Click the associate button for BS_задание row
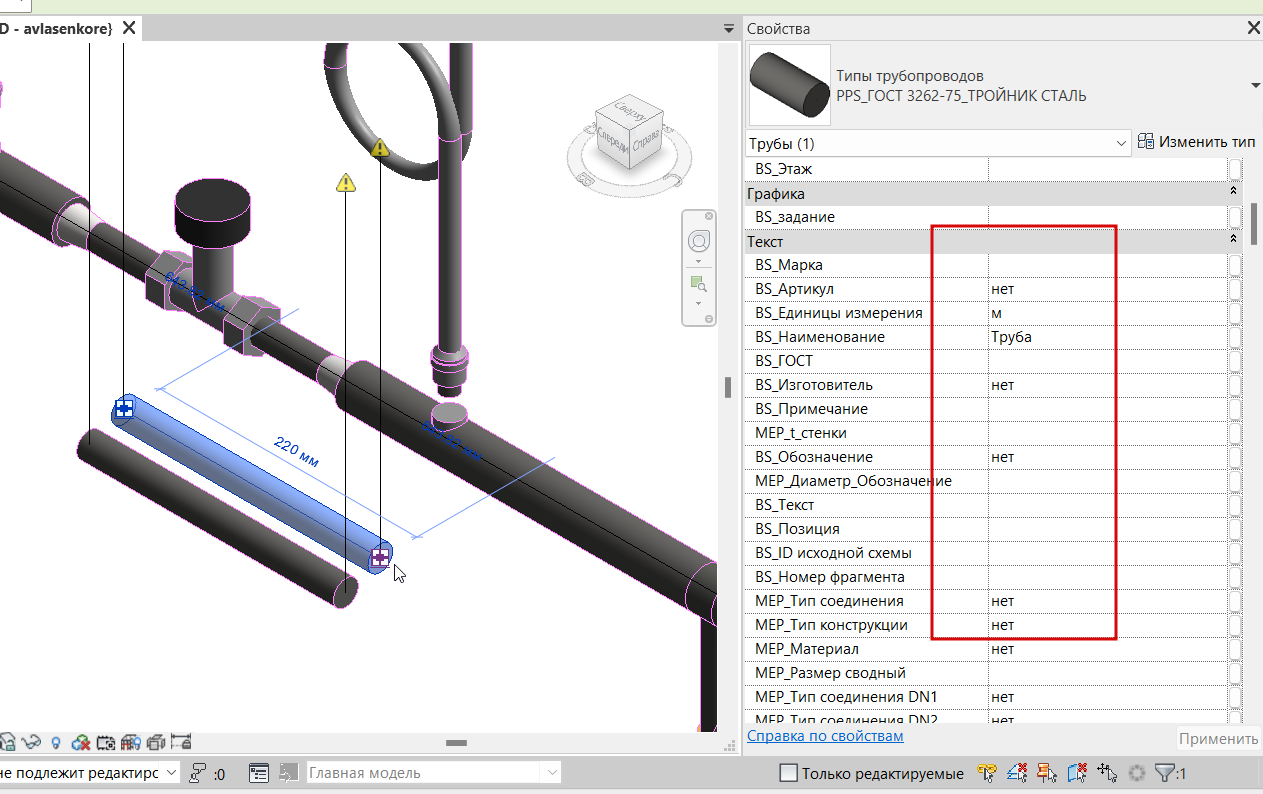Image resolution: width=1263 pixels, height=794 pixels. (1236, 217)
